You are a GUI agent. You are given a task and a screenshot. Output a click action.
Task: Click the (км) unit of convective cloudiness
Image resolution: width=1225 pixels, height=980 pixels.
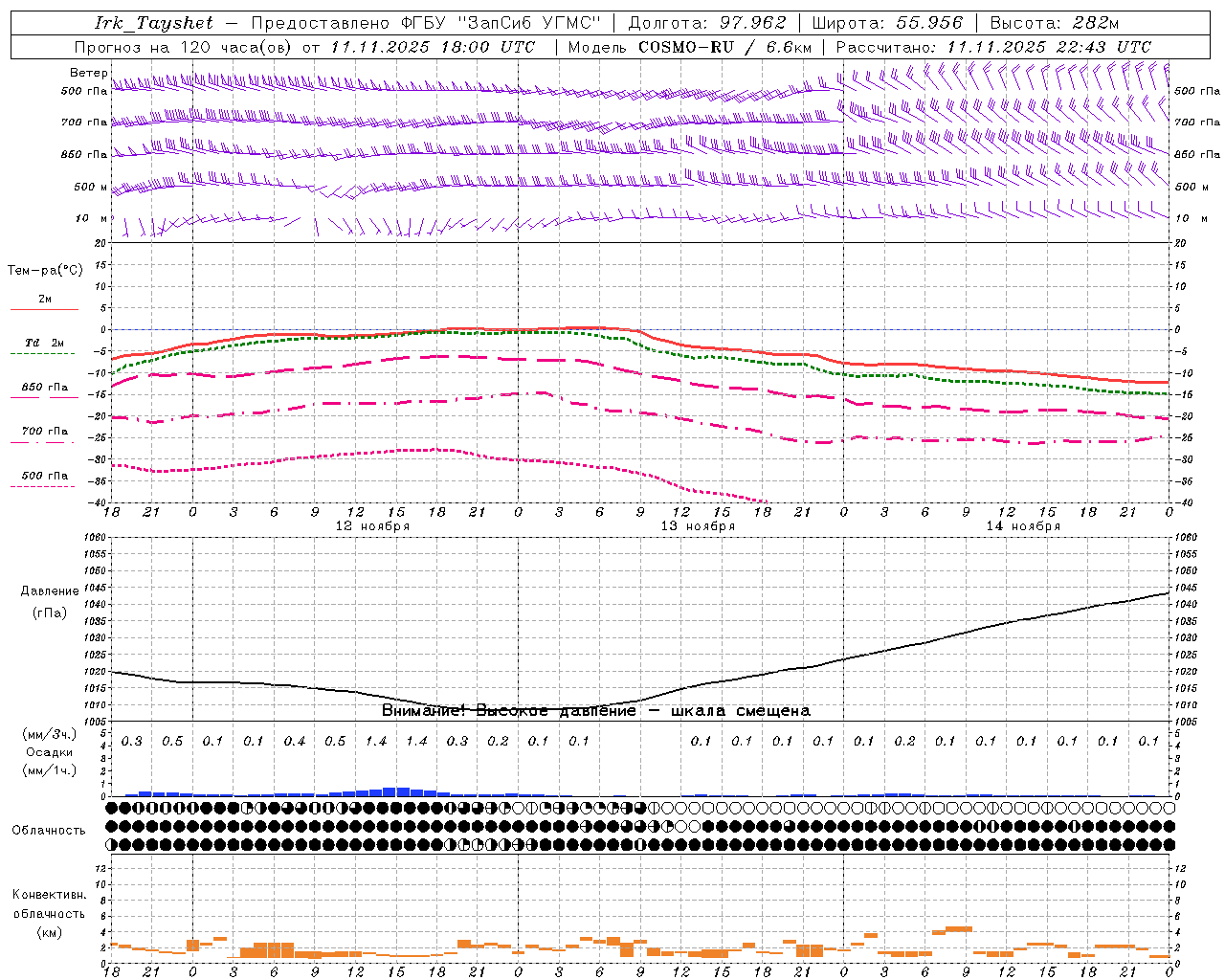click(49, 932)
